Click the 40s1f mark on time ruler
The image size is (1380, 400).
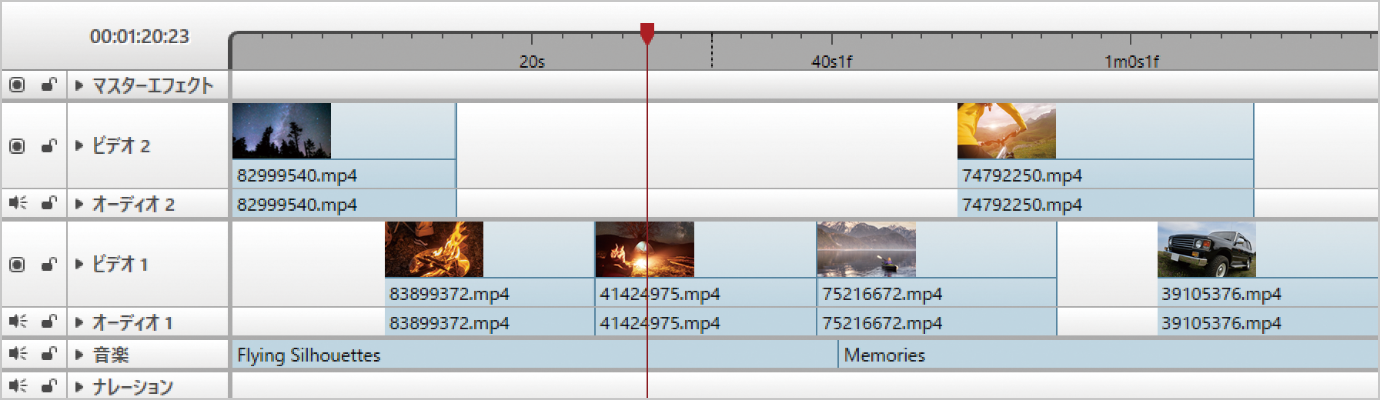tap(832, 61)
